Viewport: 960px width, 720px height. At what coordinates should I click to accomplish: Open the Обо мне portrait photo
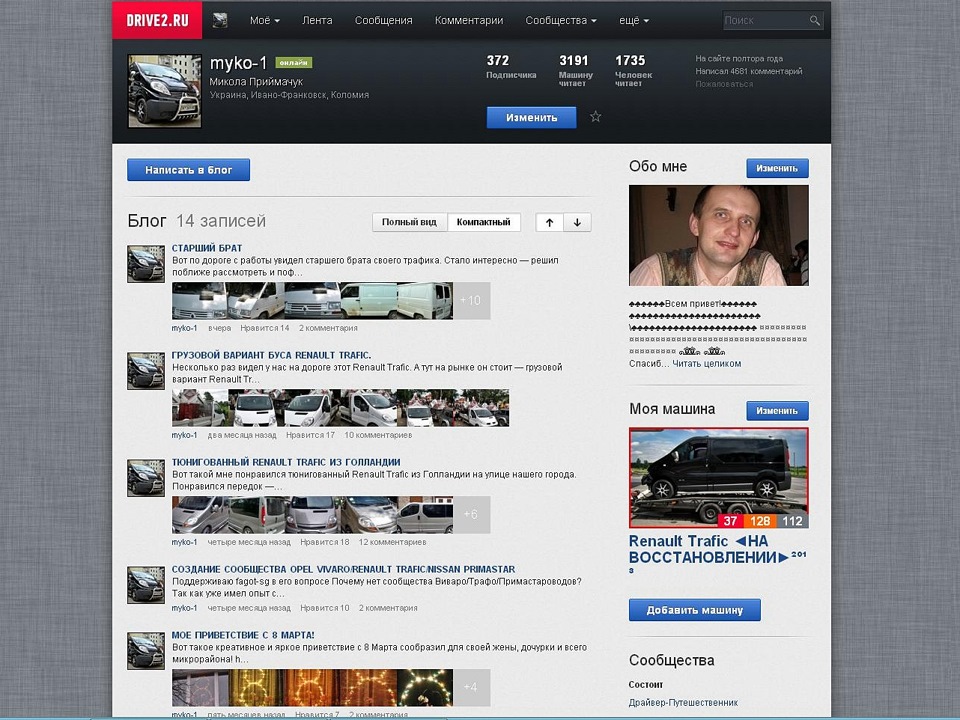click(x=719, y=236)
